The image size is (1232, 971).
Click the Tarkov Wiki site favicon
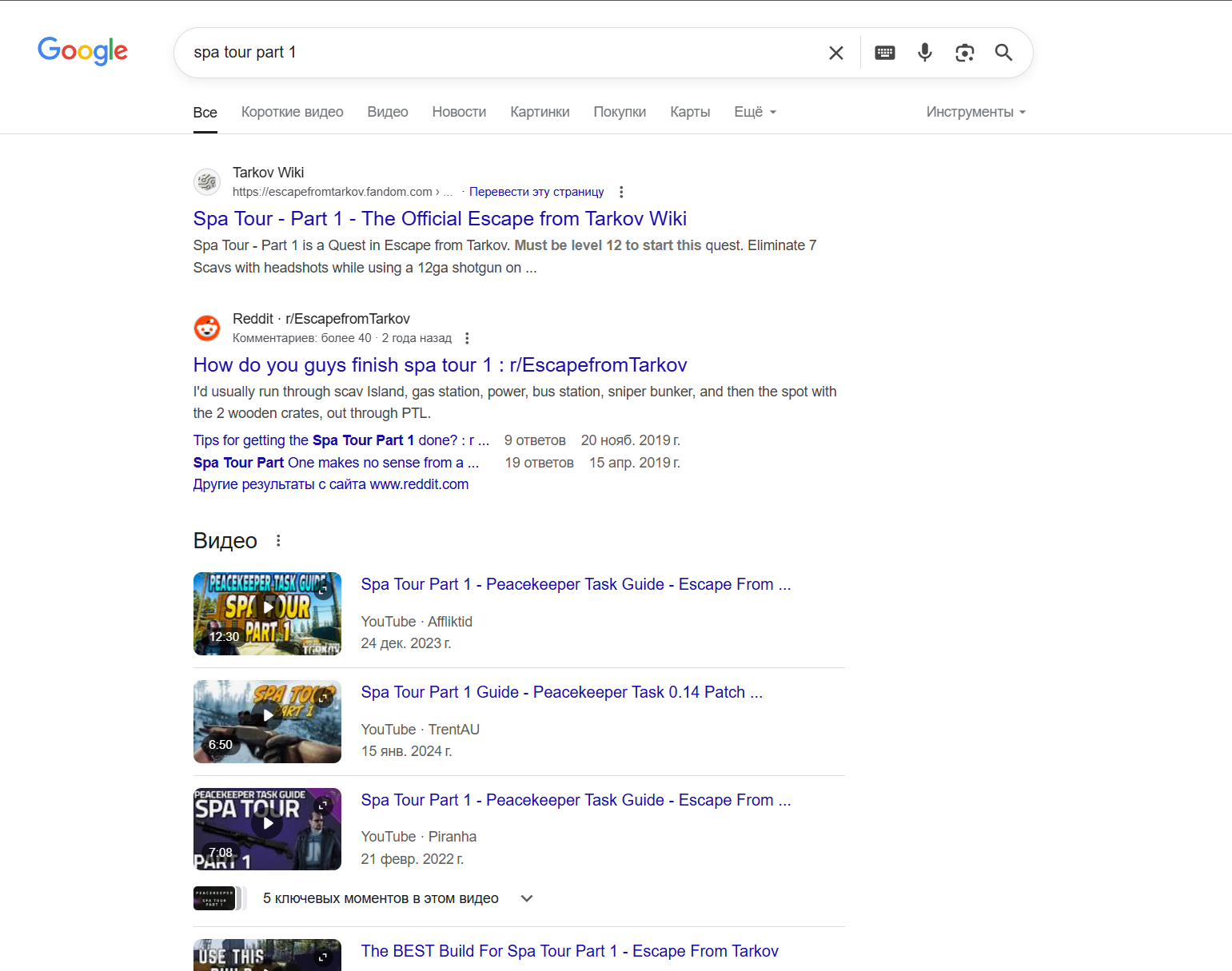pyautogui.click(x=207, y=182)
